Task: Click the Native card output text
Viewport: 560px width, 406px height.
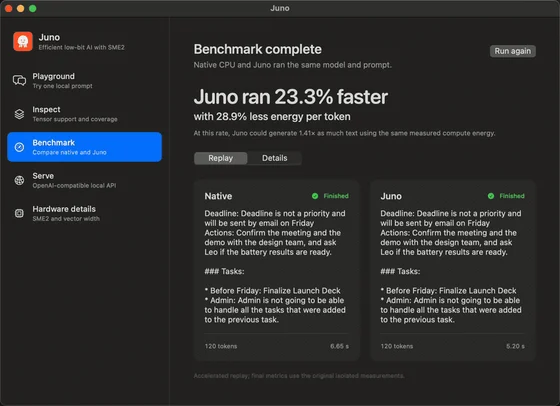Action: click(x=275, y=266)
